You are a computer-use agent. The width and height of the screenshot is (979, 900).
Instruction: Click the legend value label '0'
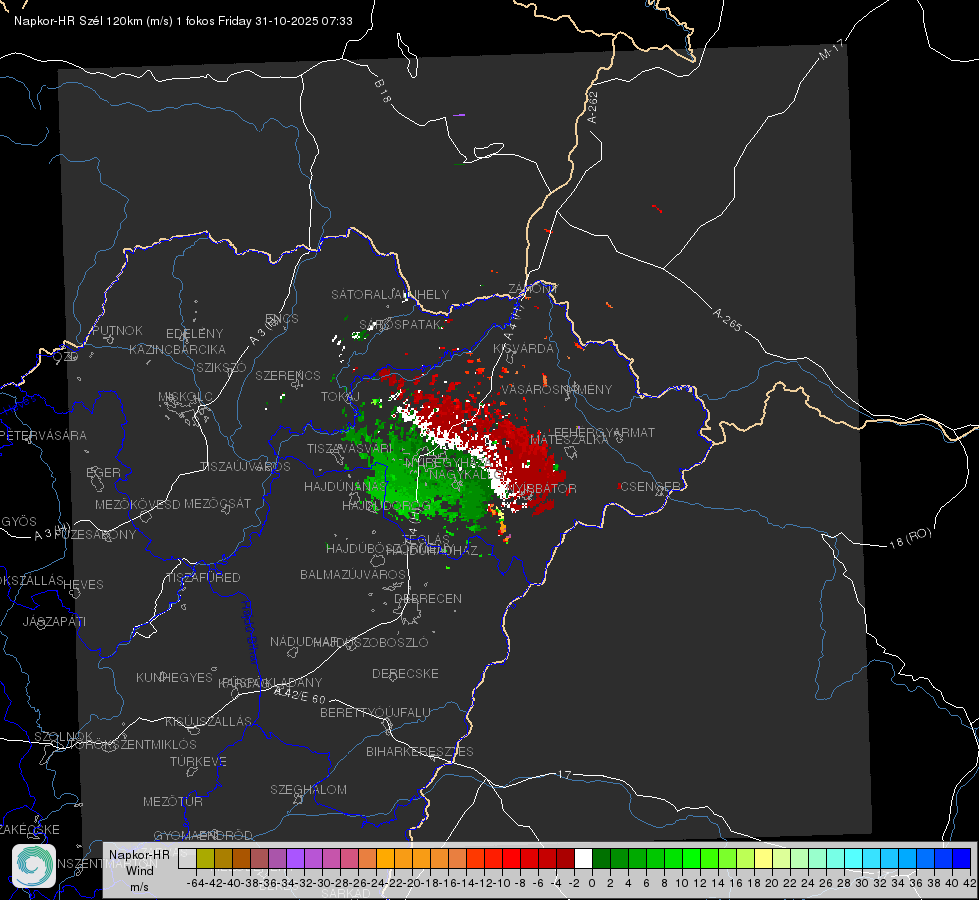pyautogui.click(x=592, y=883)
